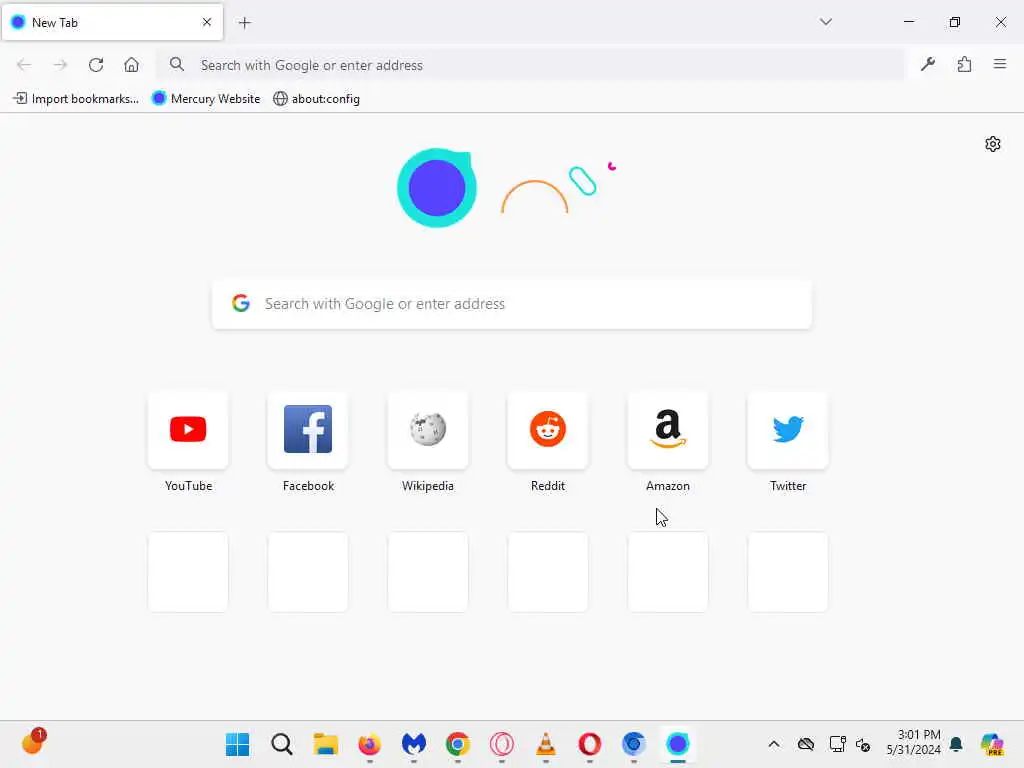Click Mercury browser taskbar icon
This screenshot has width=1024, height=768.
coord(678,744)
